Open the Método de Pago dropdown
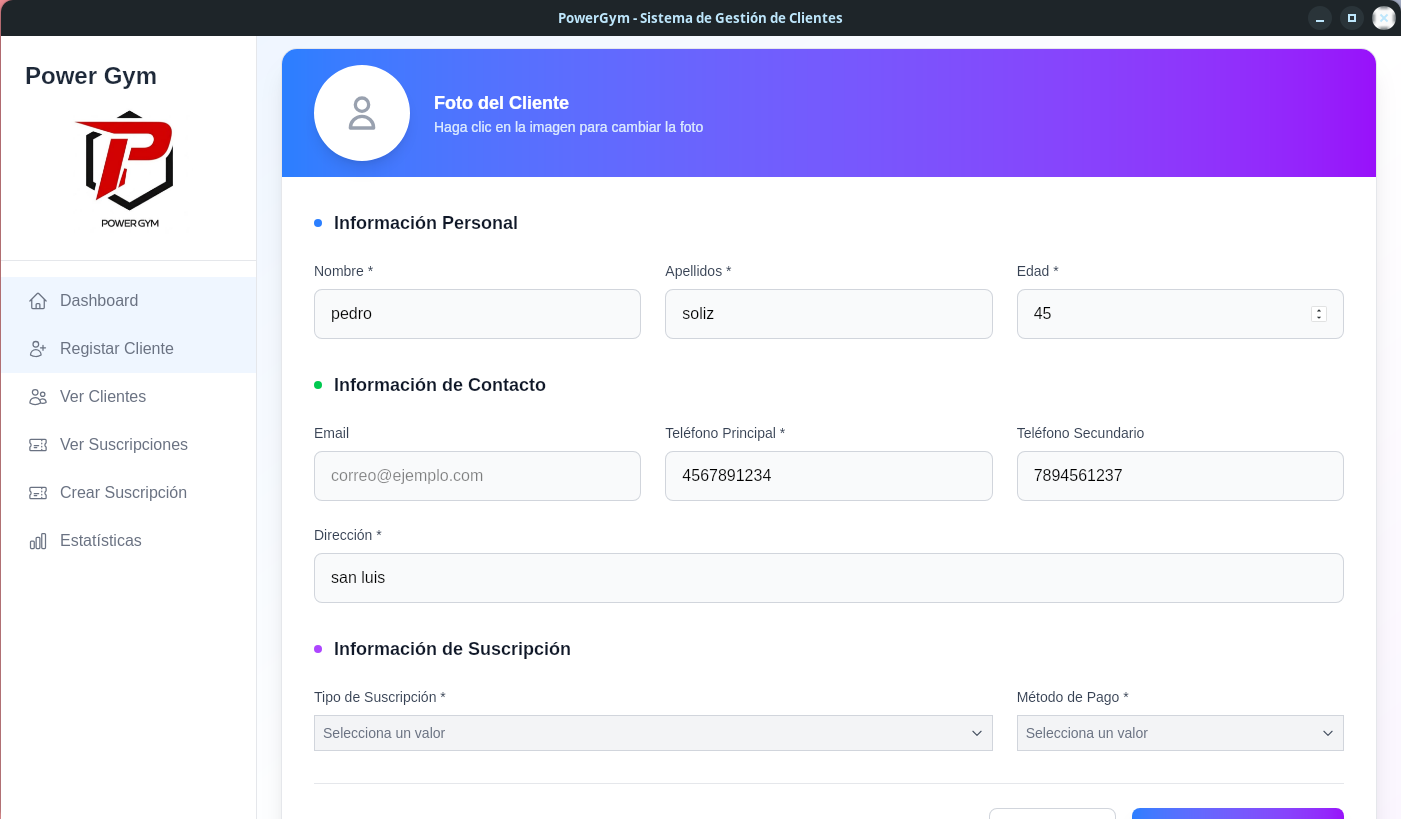The height and width of the screenshot is (819, 1401). point(1180,733)
